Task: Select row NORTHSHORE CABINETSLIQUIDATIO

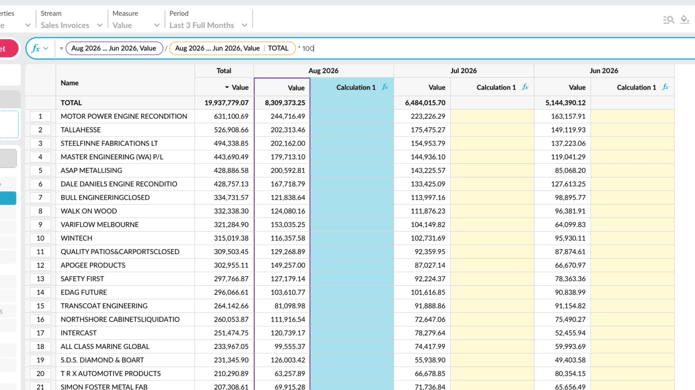Action: tap(120, 319)
